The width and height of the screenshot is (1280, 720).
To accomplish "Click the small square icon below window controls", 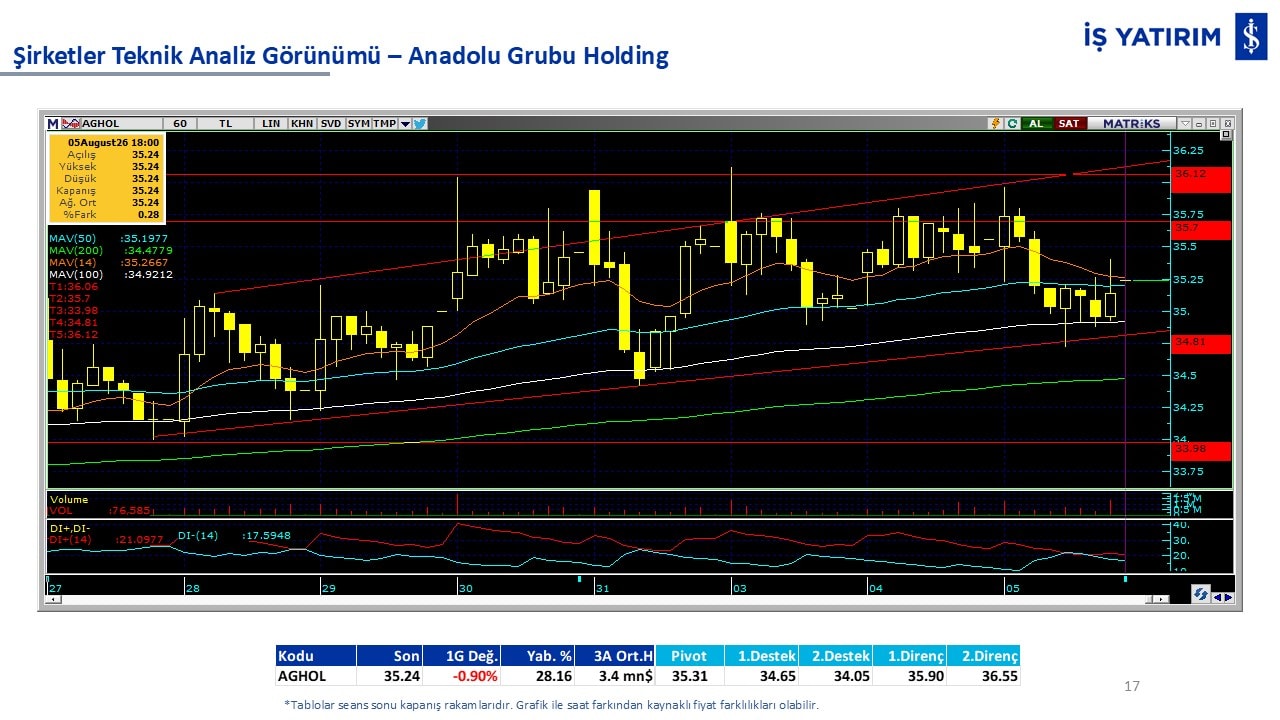I will click(x=1228, y=136).
